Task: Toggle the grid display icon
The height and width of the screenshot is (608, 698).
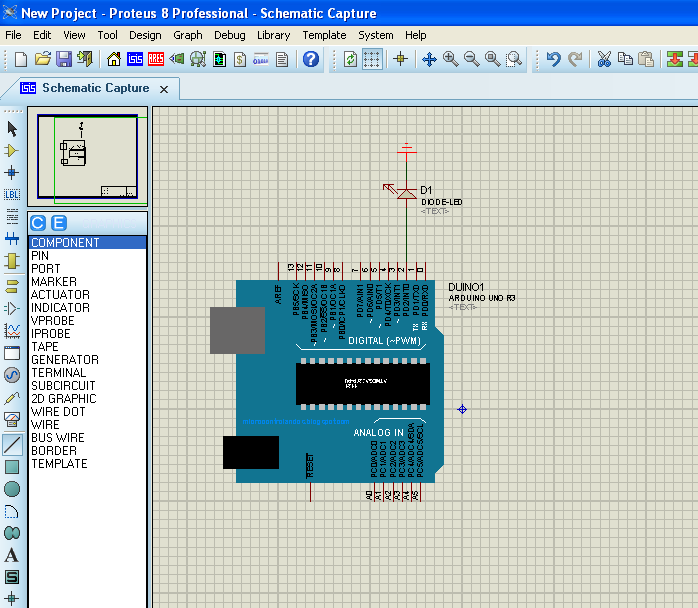Action: tap(372, 59)
